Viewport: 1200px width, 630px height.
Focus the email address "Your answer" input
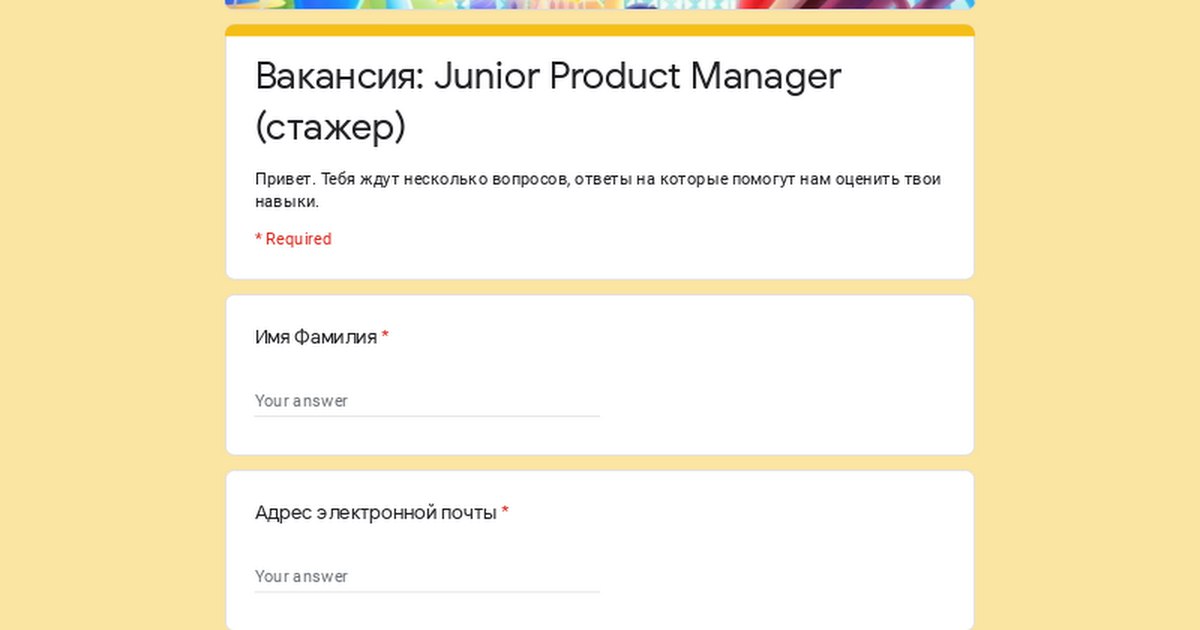pos(426,576)
